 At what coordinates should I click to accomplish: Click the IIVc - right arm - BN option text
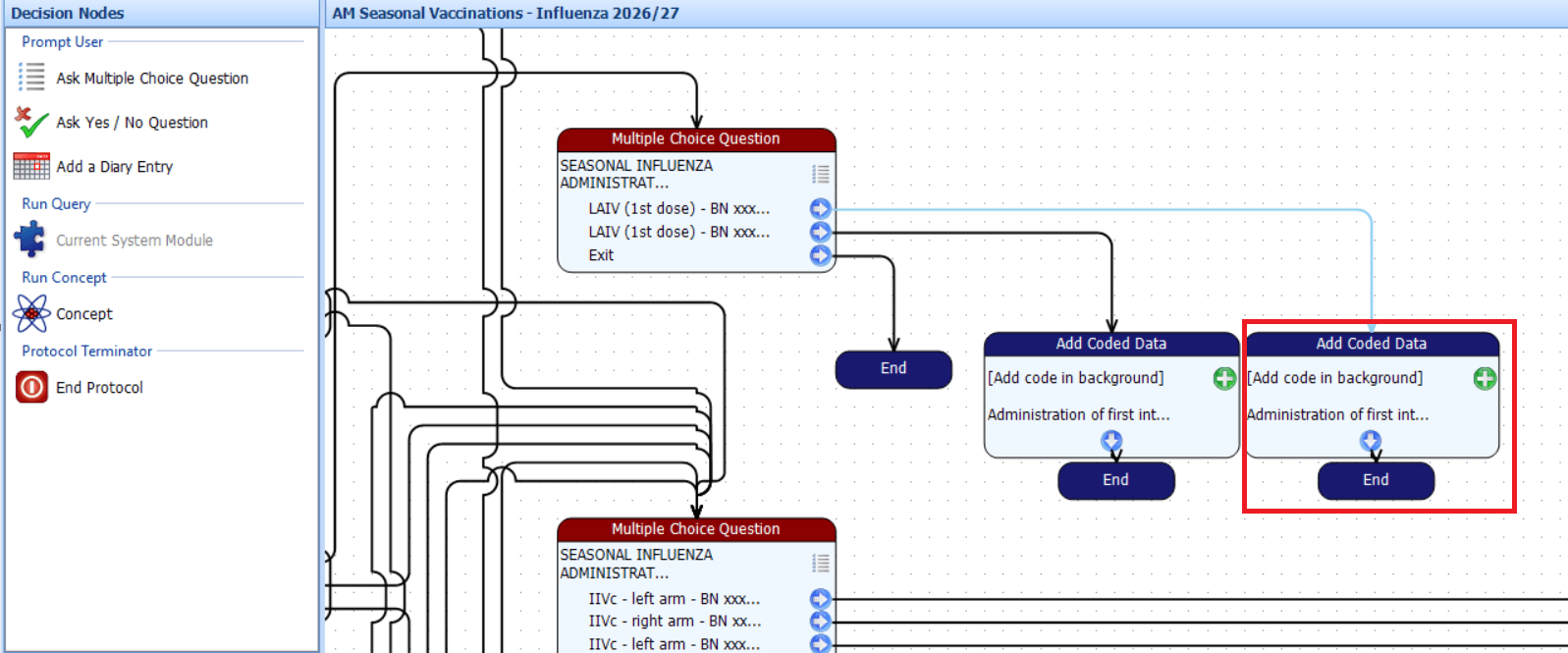click(x=675, y=622)
